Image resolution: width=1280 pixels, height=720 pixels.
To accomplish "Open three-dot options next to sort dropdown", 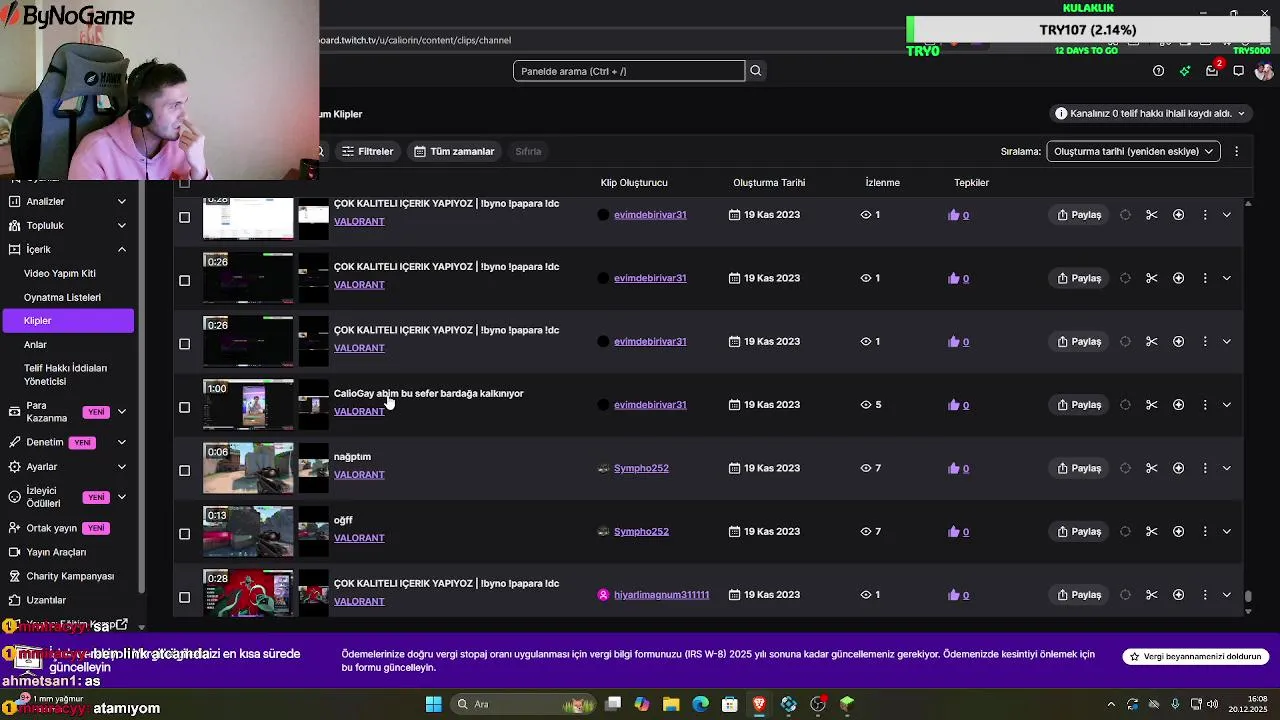I will [x=1236, y=151].
